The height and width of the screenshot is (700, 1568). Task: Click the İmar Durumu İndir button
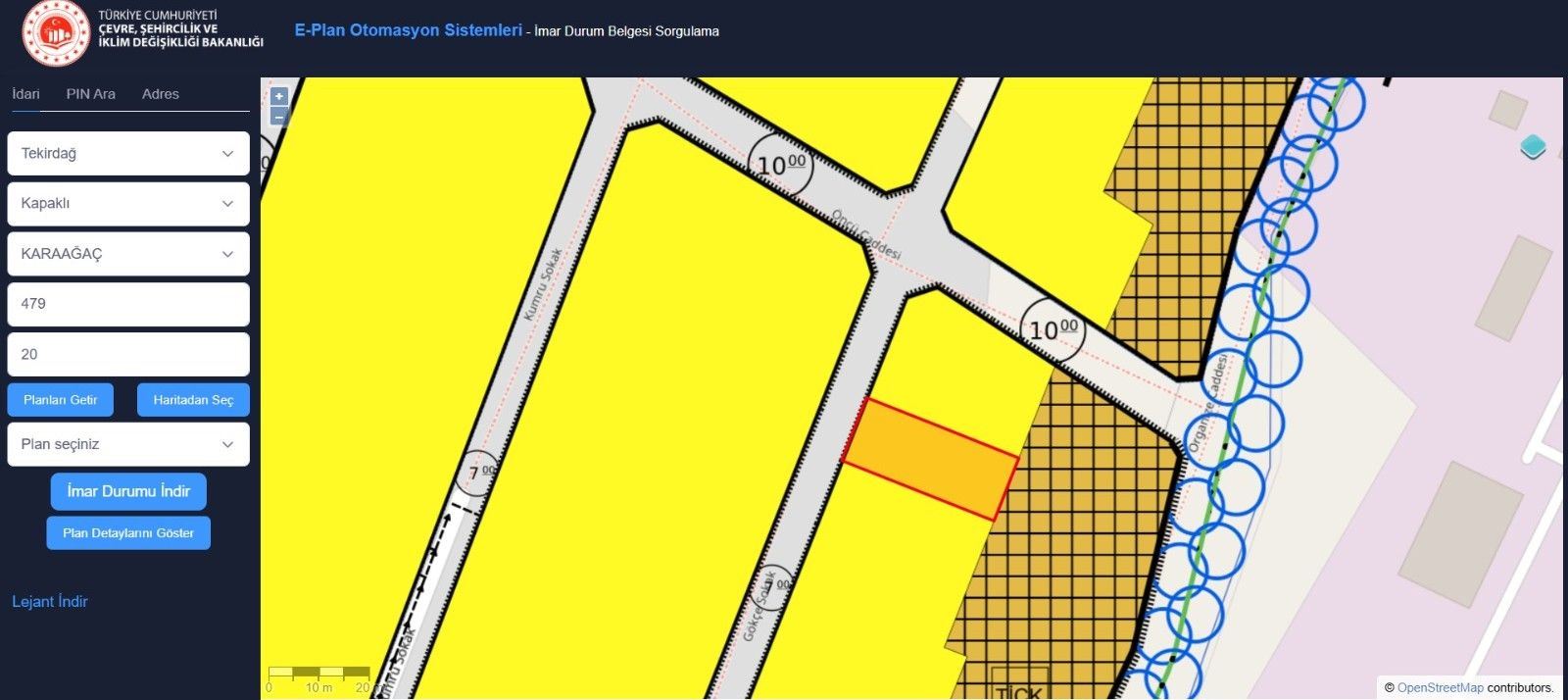pos(128,491)
